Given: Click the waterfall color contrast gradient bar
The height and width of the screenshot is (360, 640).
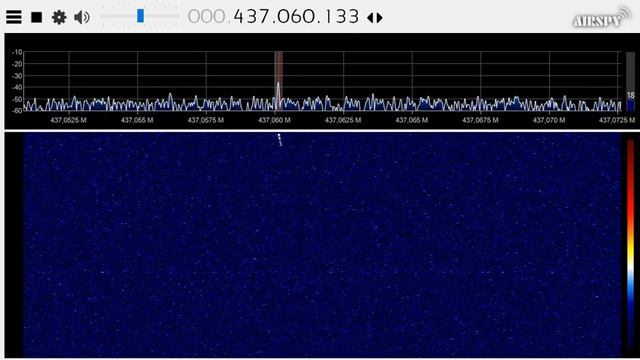Looking at the screenshot, I should coord(631,245).
